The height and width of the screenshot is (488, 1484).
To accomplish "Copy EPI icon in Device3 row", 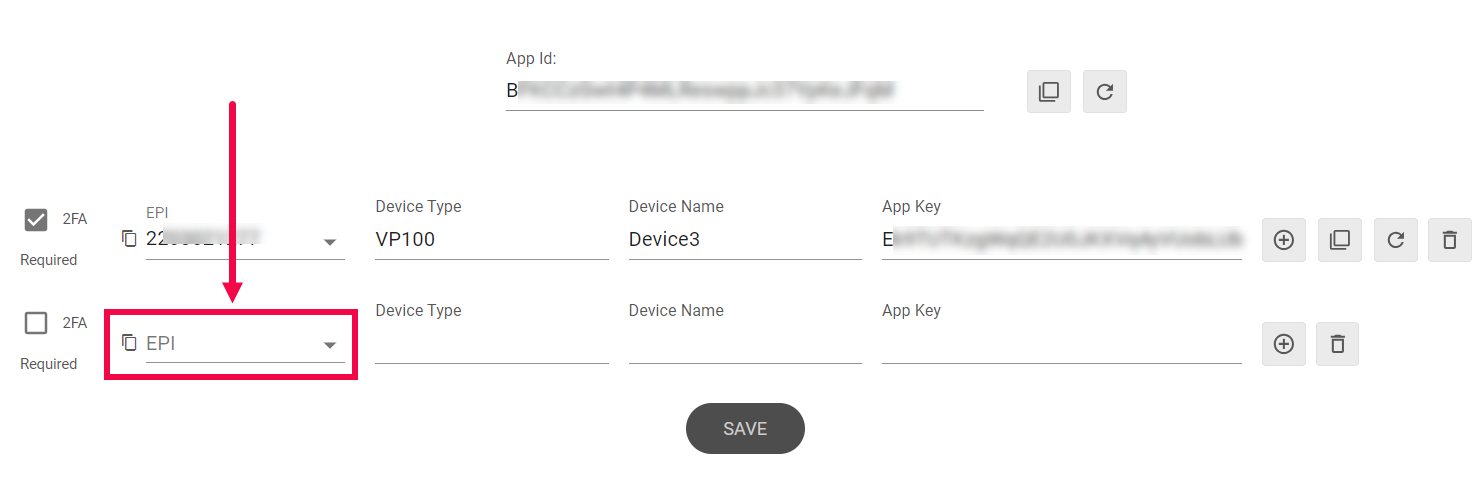I will coord(129,238).
